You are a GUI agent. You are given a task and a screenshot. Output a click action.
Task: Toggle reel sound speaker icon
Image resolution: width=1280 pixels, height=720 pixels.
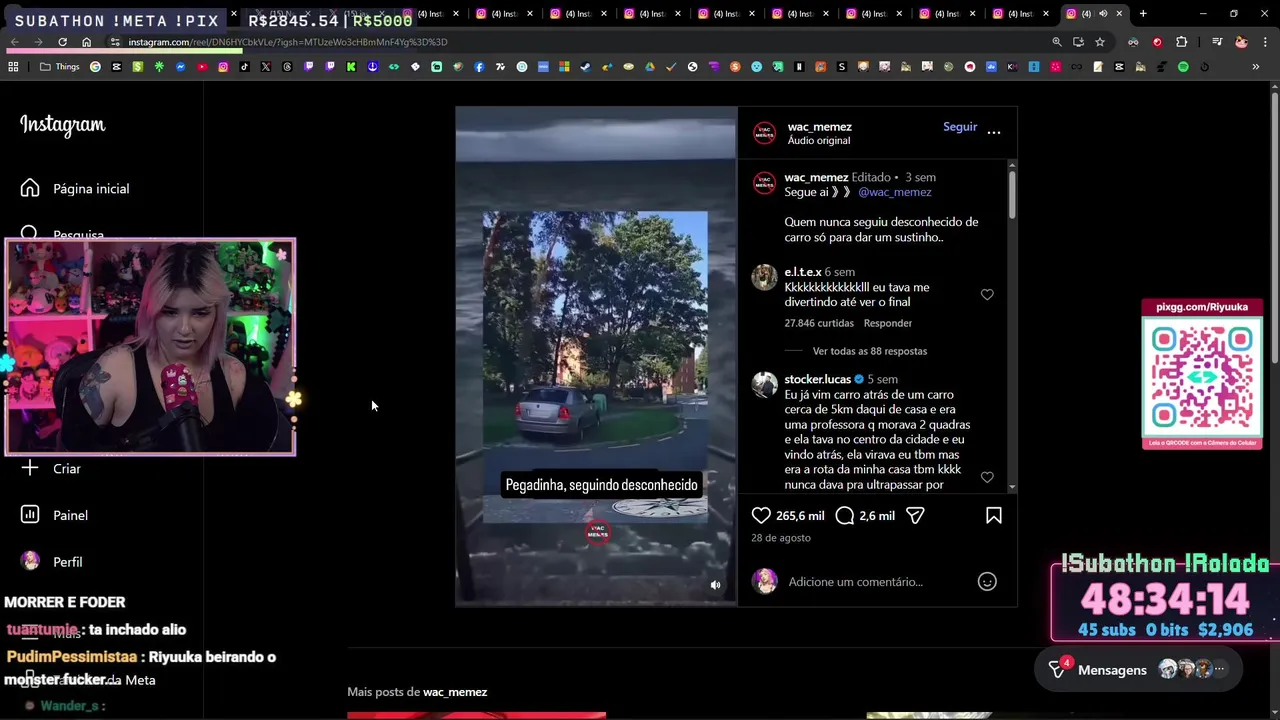pos(715,585)
